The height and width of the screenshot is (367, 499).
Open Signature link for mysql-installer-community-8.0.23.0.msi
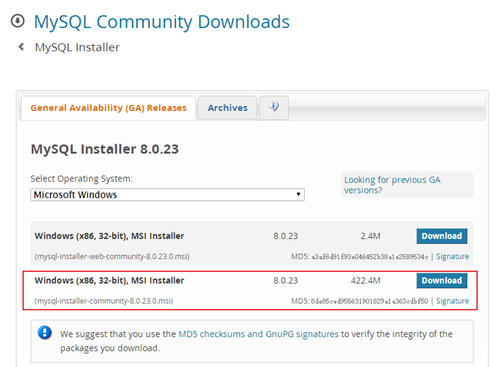(452, 301)
